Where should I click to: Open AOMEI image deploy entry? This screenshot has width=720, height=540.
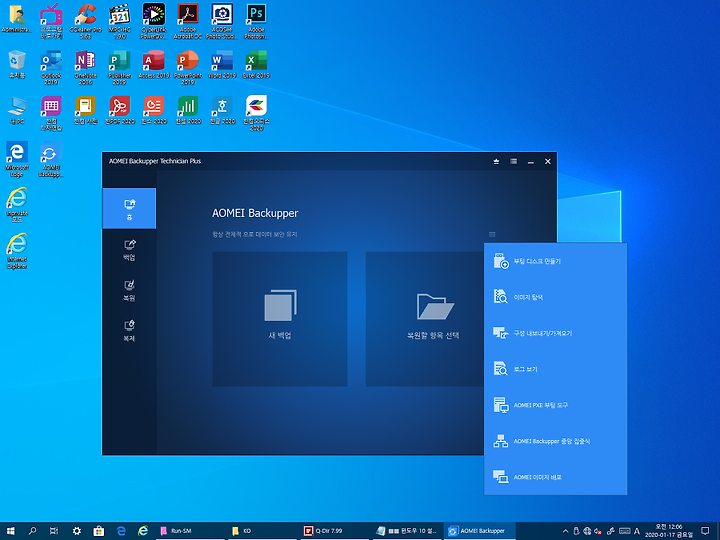tap(555, 477)
